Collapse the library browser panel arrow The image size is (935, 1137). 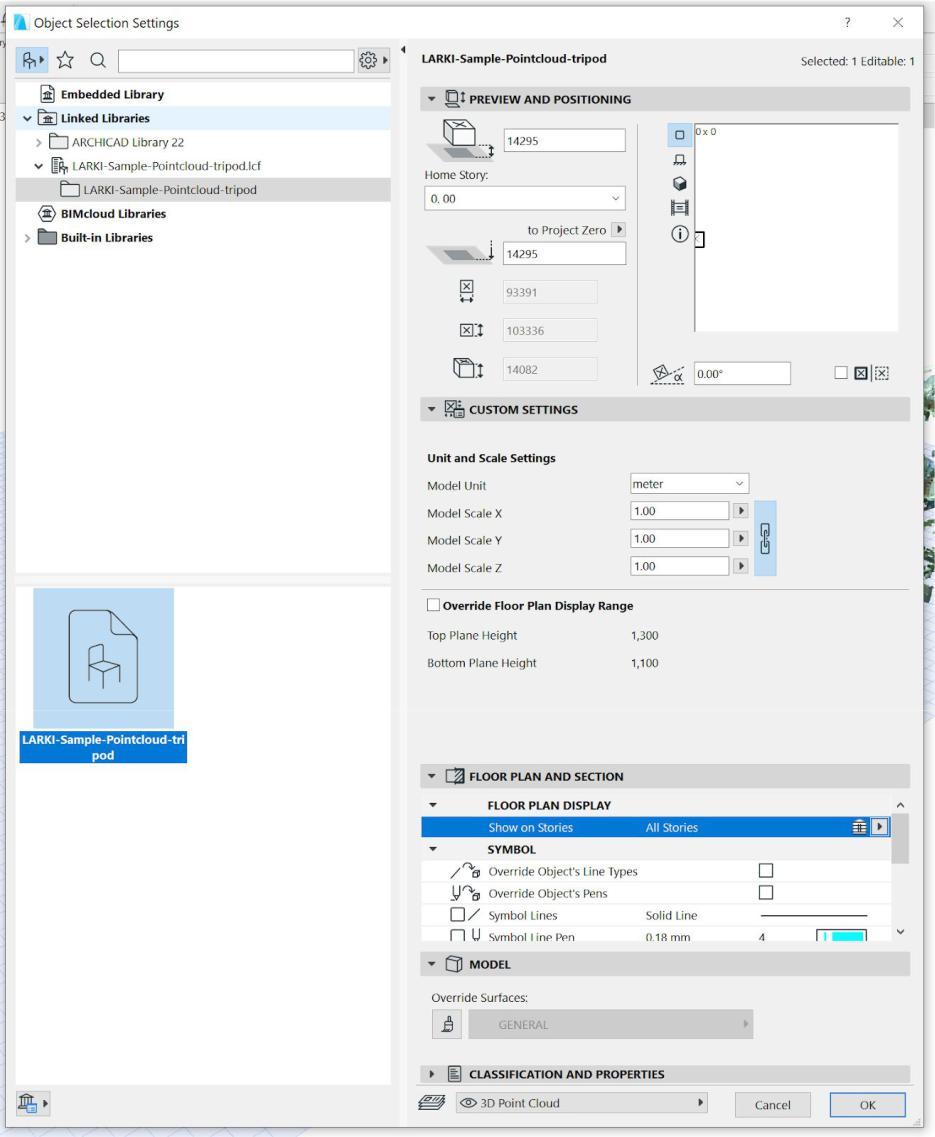(403, 50)
